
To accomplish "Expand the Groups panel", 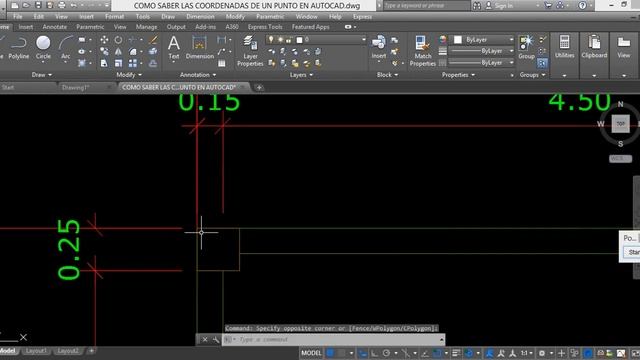I will [x=532, y=75].
